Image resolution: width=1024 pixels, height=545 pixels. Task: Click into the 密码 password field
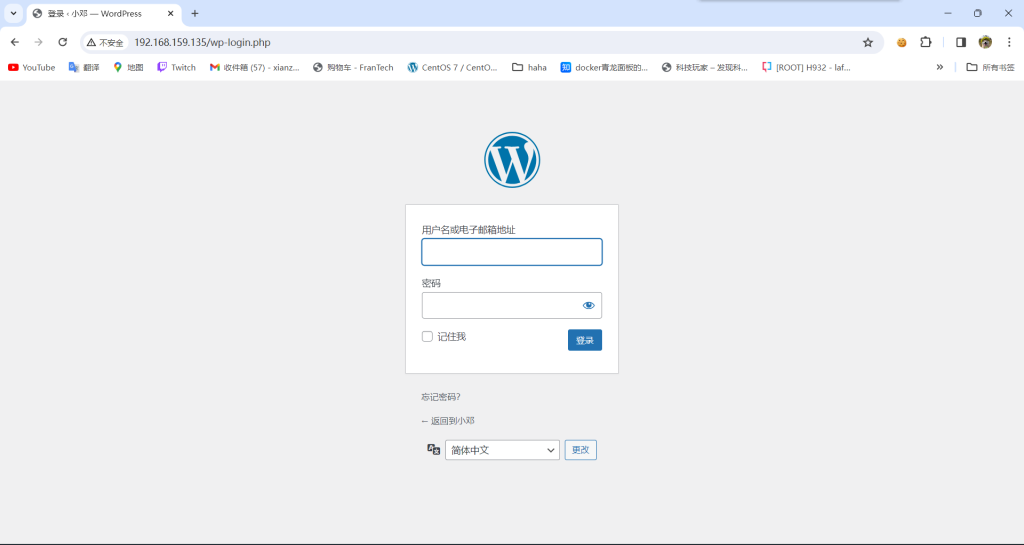pos(499,305)
